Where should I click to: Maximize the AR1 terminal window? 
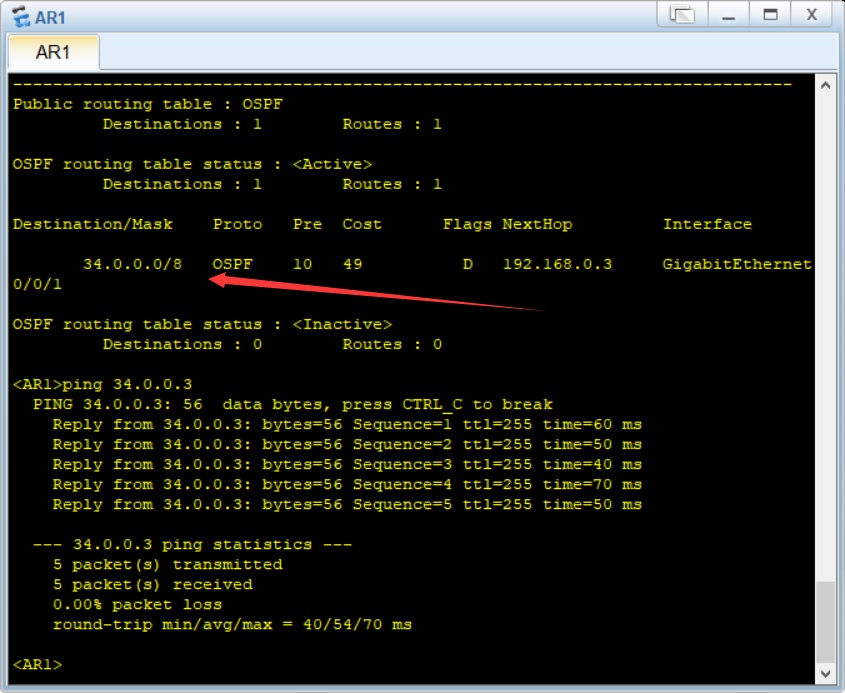(x=770, y=14)
